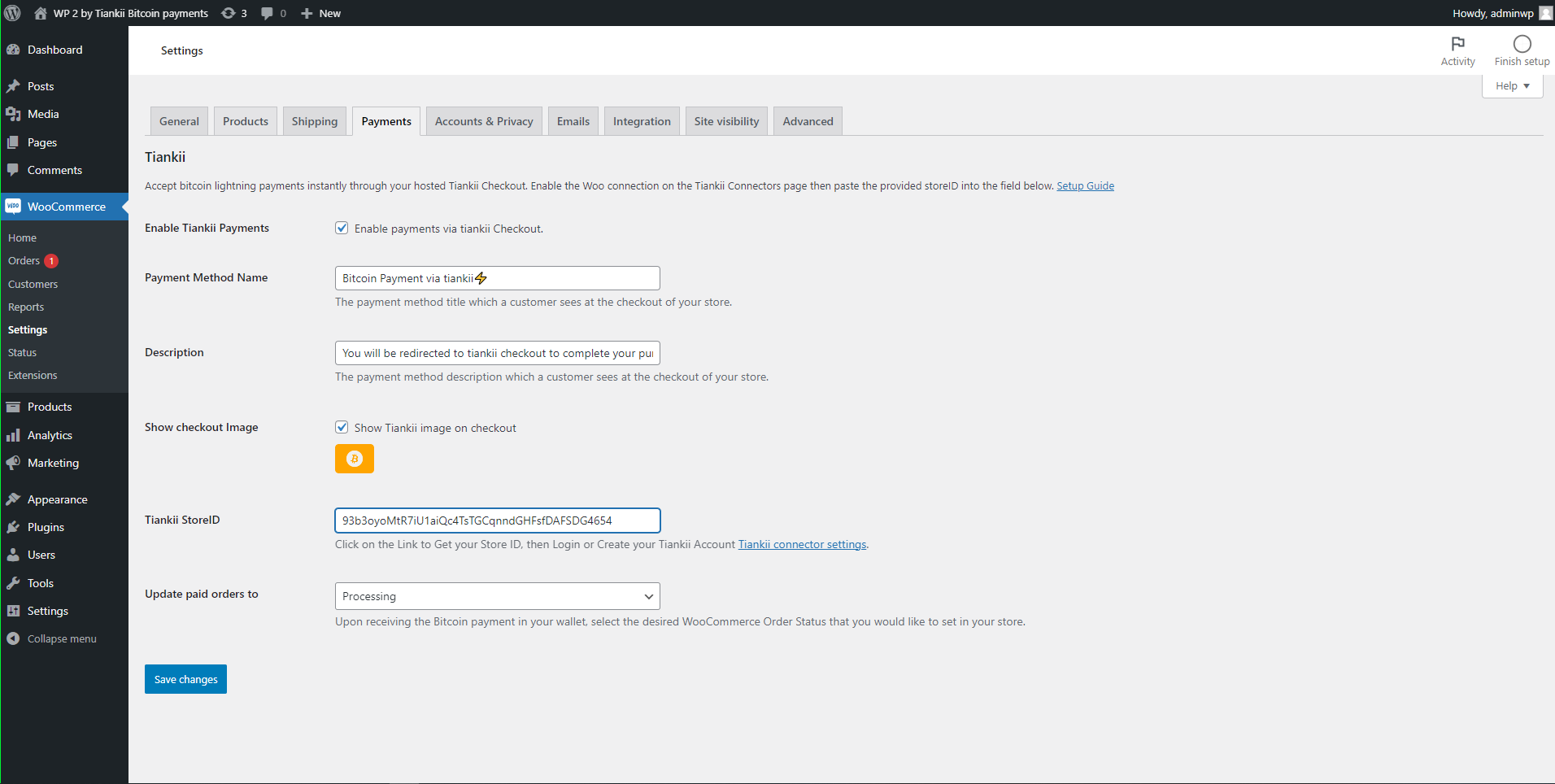Click Howdy, adminwp text
Screen dimensions: 1555x784
[x=1493, y=13]
